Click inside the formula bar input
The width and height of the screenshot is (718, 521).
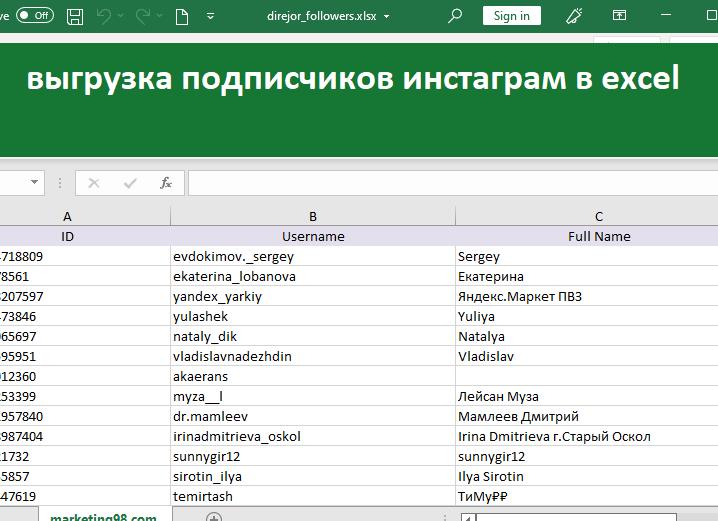point(450,183)
